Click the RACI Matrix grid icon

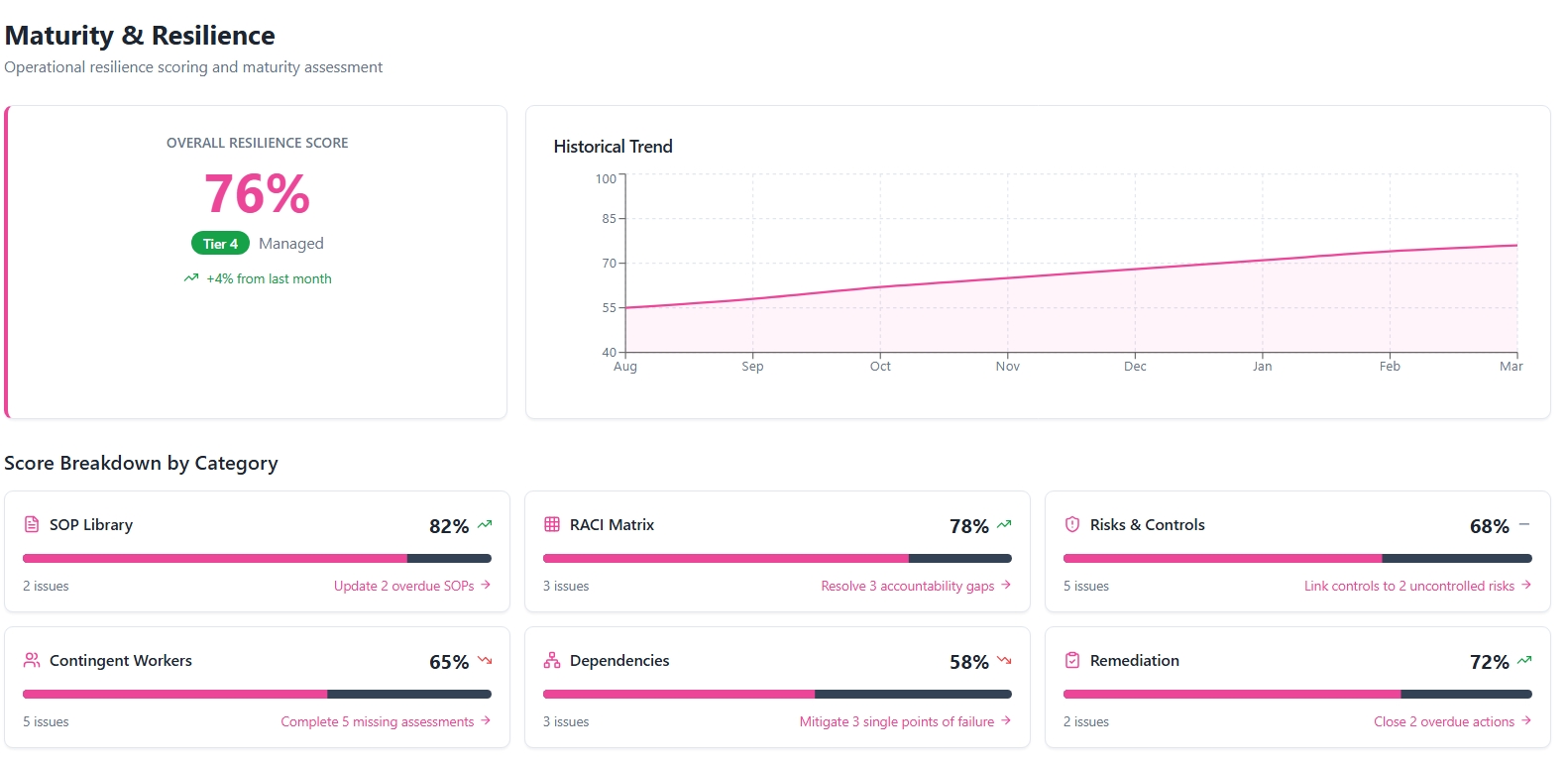pyautogui.click(x=552, y=524)
